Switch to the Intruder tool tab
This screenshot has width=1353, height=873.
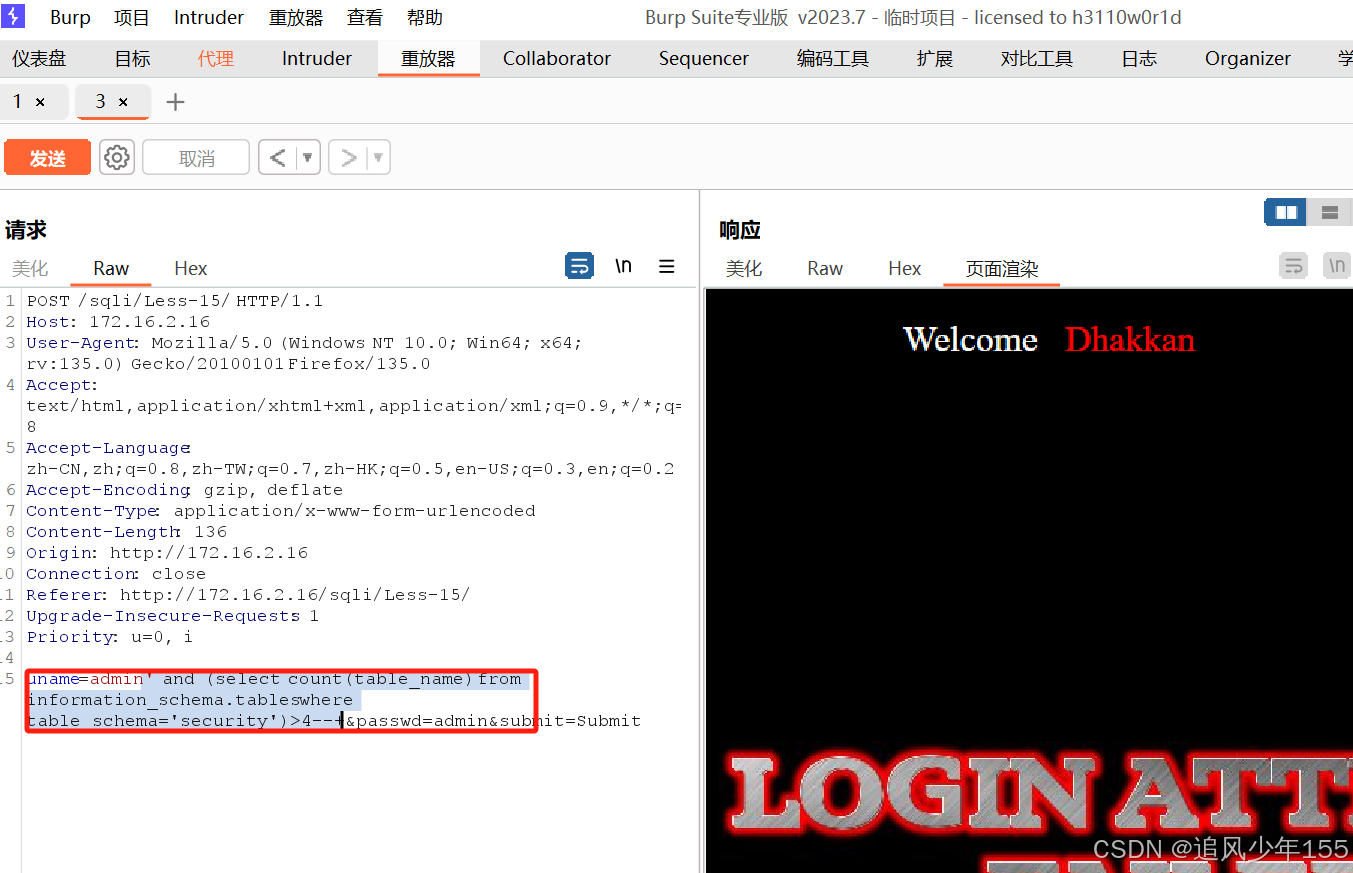pyautogui.click(x=317, y=58)
